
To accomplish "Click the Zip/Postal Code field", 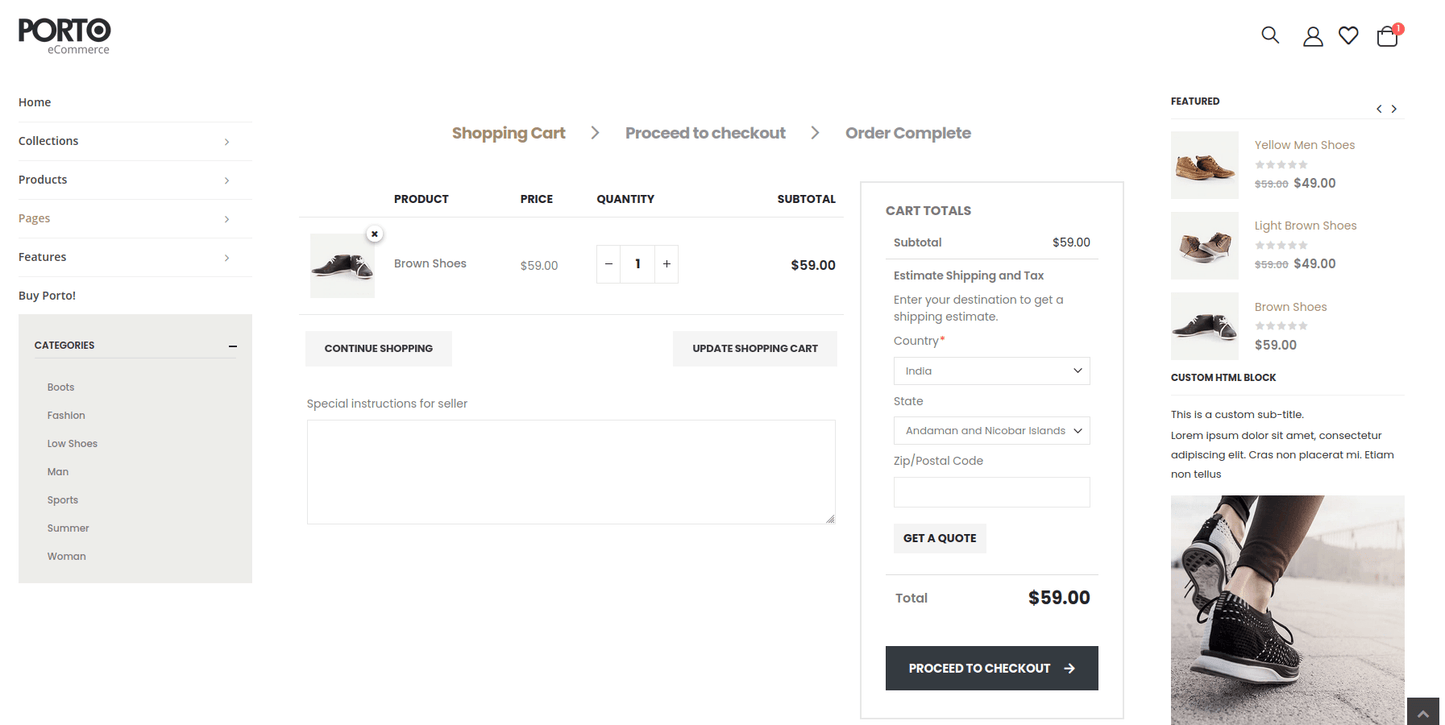I will pyautogui.click(x=991, y=492).
